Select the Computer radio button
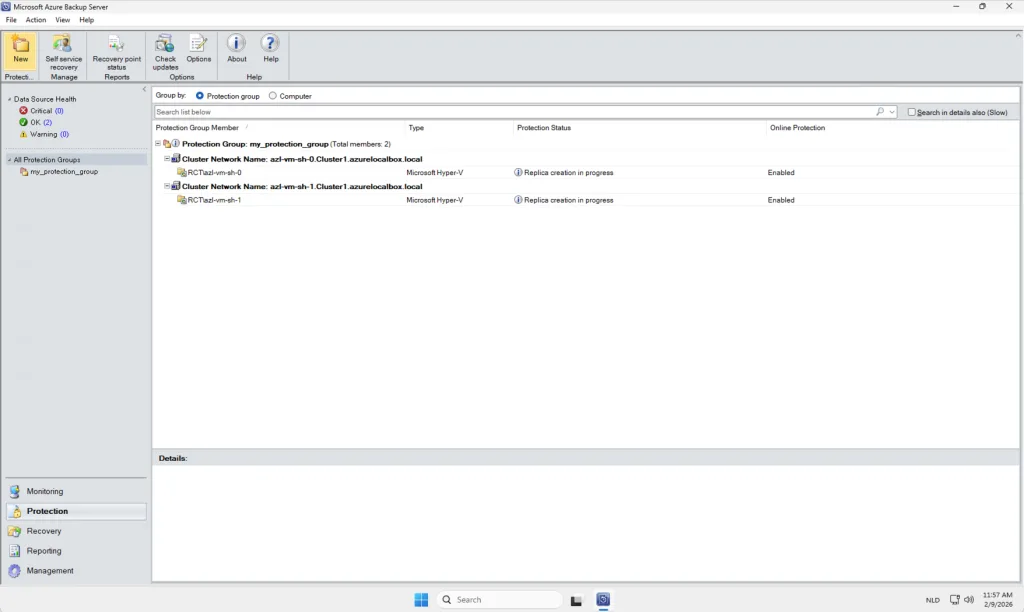1024x612 pixels. pos(273,96)
